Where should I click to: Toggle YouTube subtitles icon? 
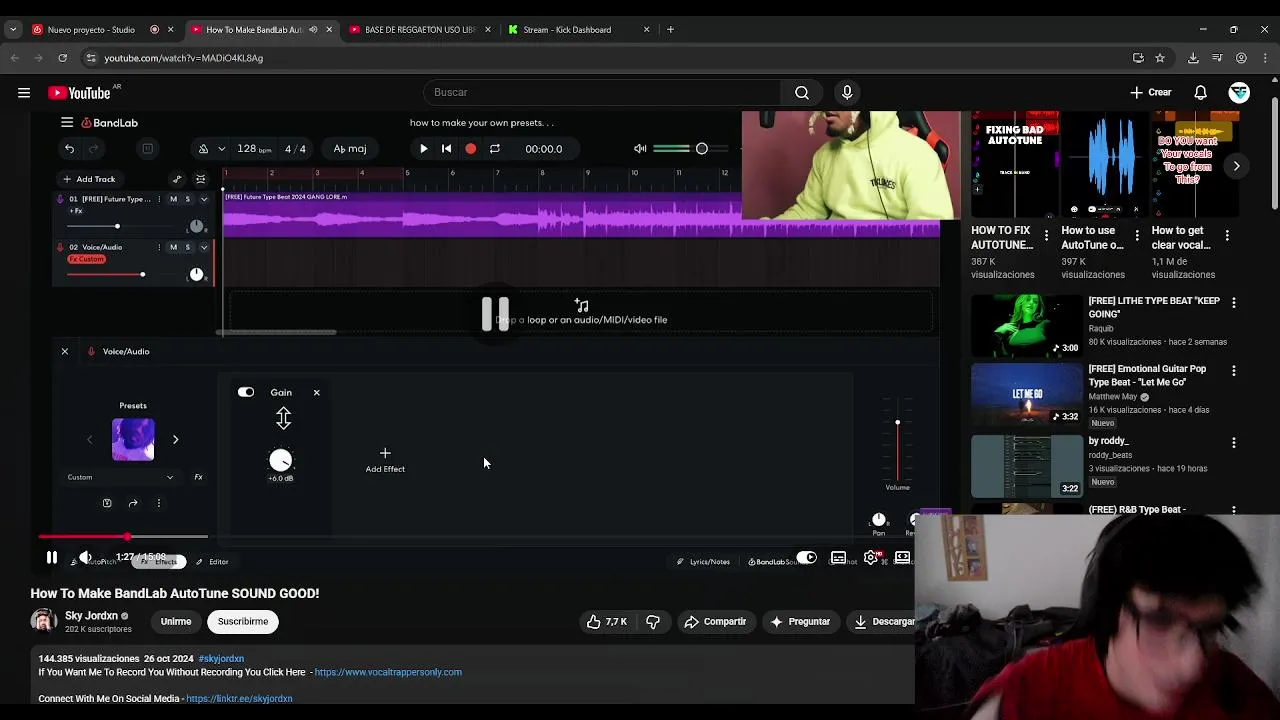[x=838, y=559]
